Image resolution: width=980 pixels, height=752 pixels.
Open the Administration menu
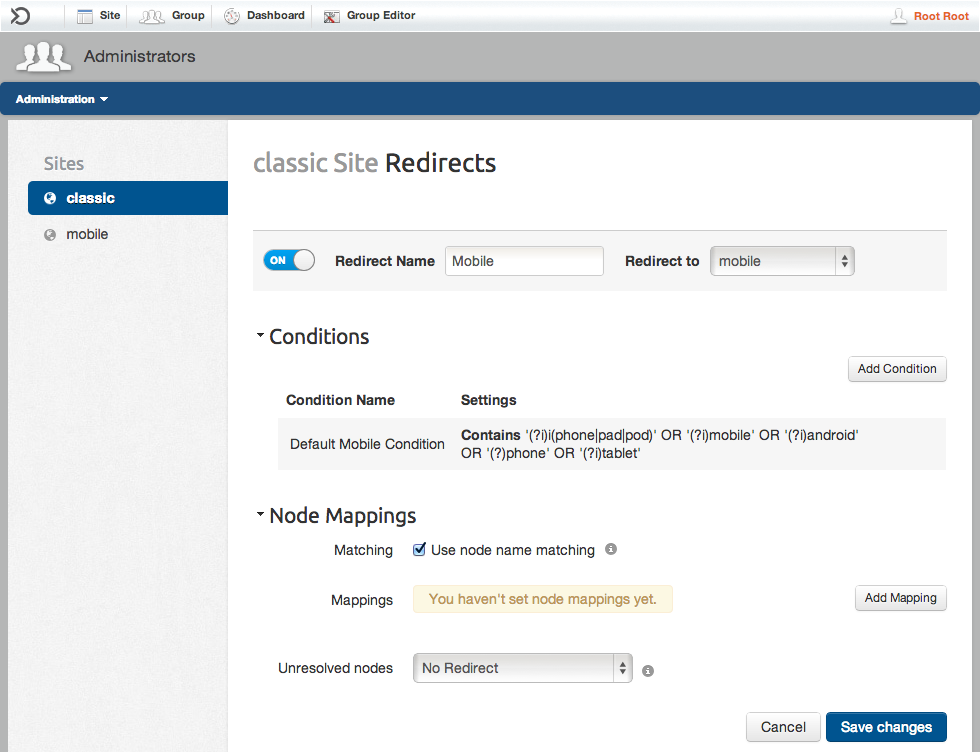coord(62,99)
